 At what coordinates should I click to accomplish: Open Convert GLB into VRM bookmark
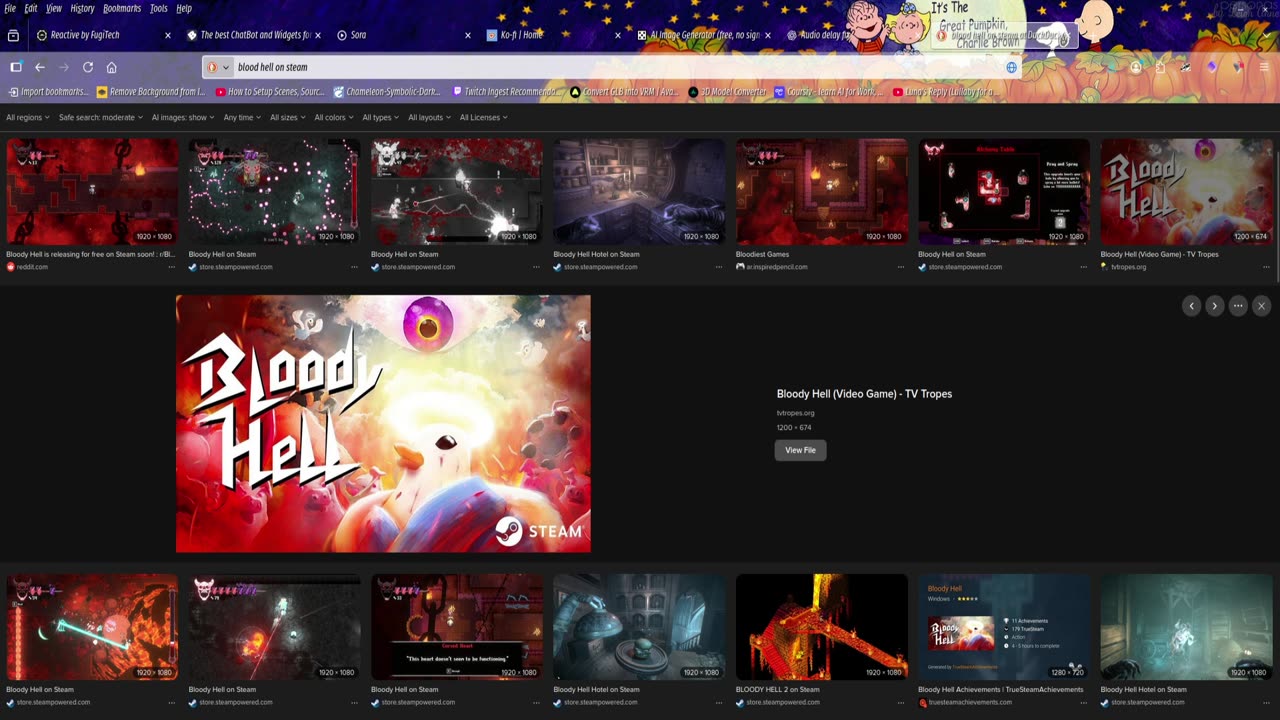pos(624,92)
